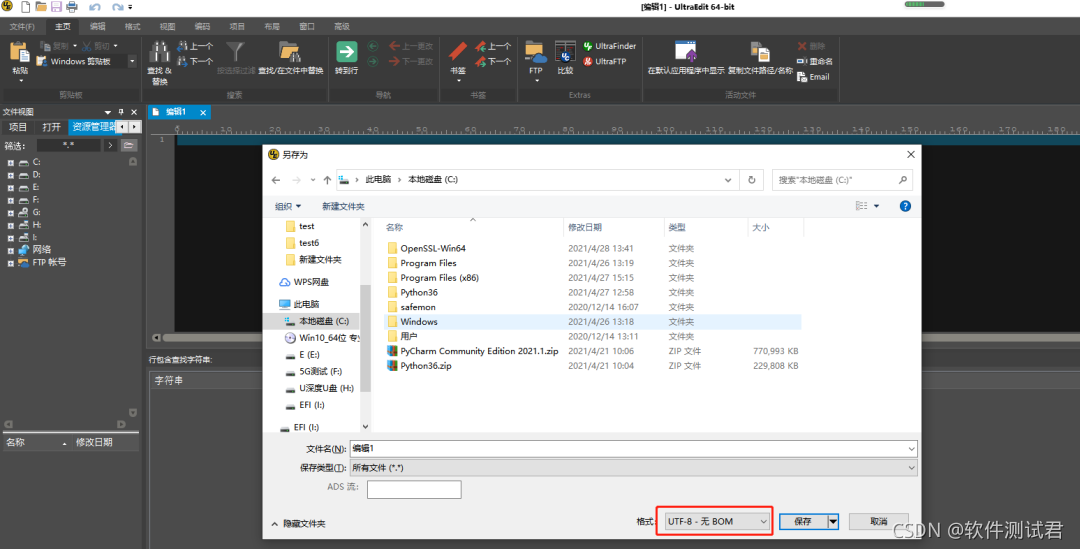The width and height of the screenshot is (1080, 549).
Task: Click the 保存 button
Action: [803, 521]
